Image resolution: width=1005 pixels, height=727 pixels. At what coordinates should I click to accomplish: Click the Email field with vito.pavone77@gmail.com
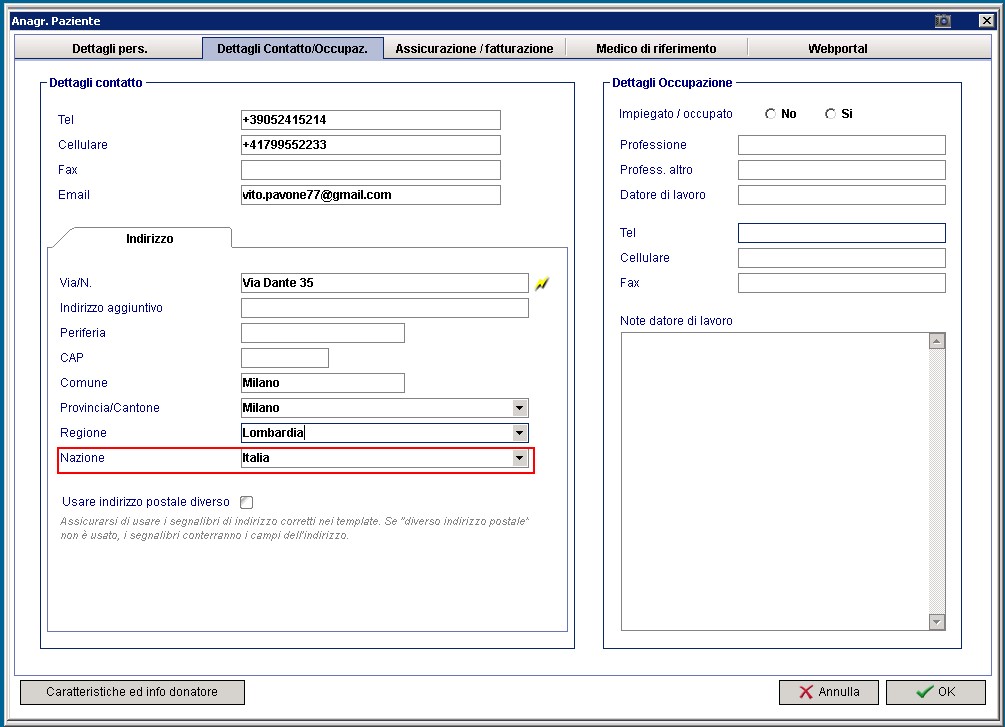coord(370,195)
